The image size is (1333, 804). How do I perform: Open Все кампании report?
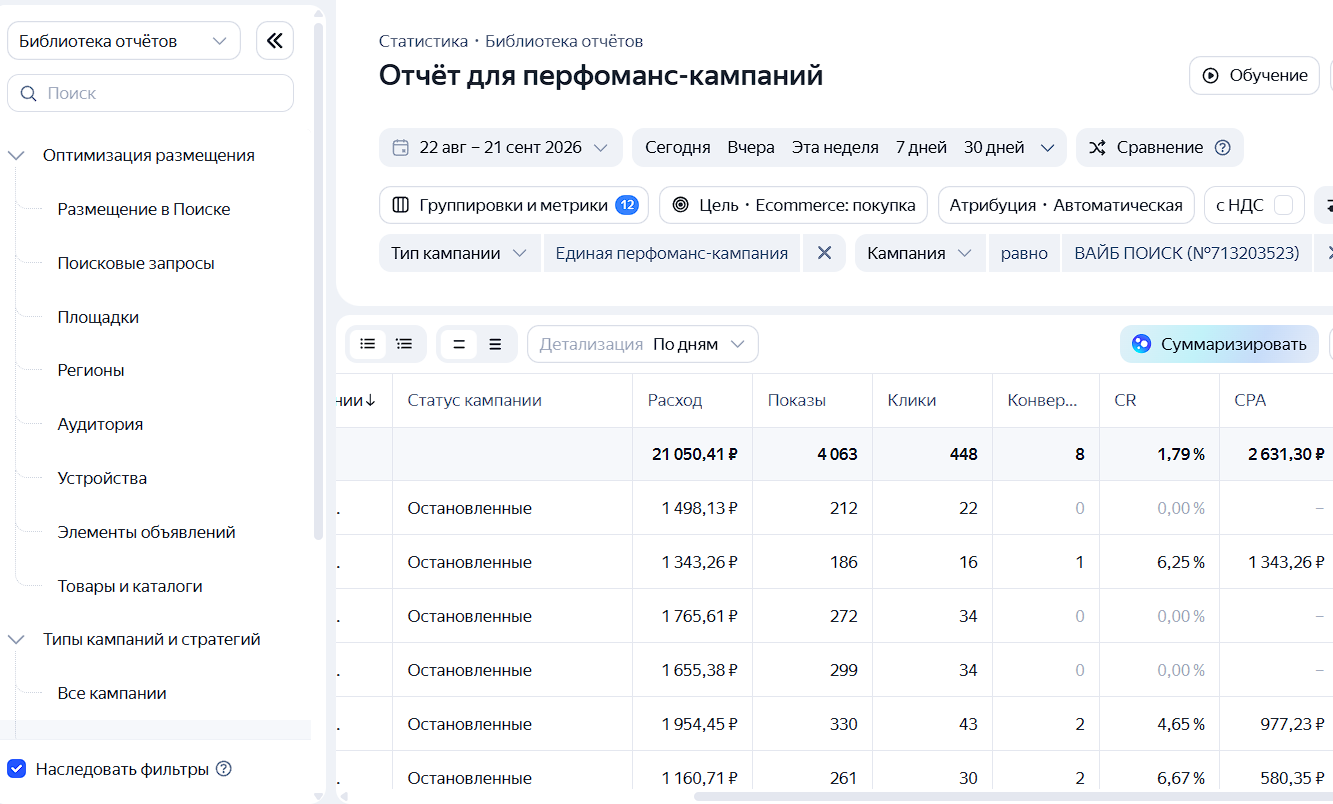pyautogui.click(x=112, y=693)
